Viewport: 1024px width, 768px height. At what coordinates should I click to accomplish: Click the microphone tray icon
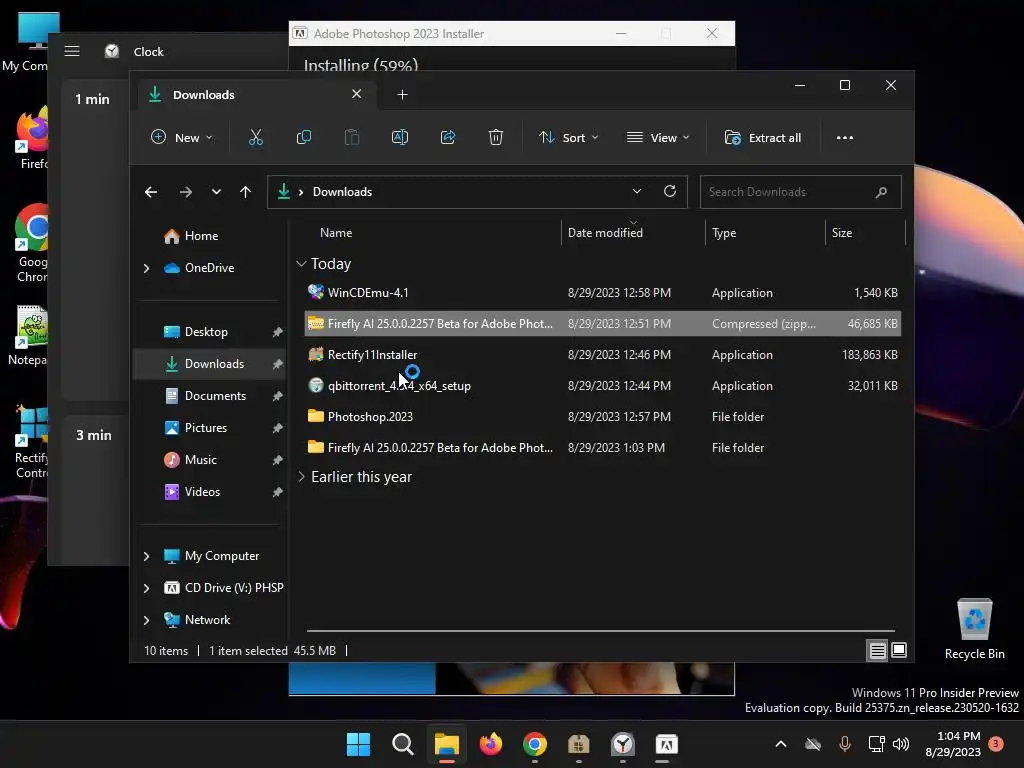844,744
